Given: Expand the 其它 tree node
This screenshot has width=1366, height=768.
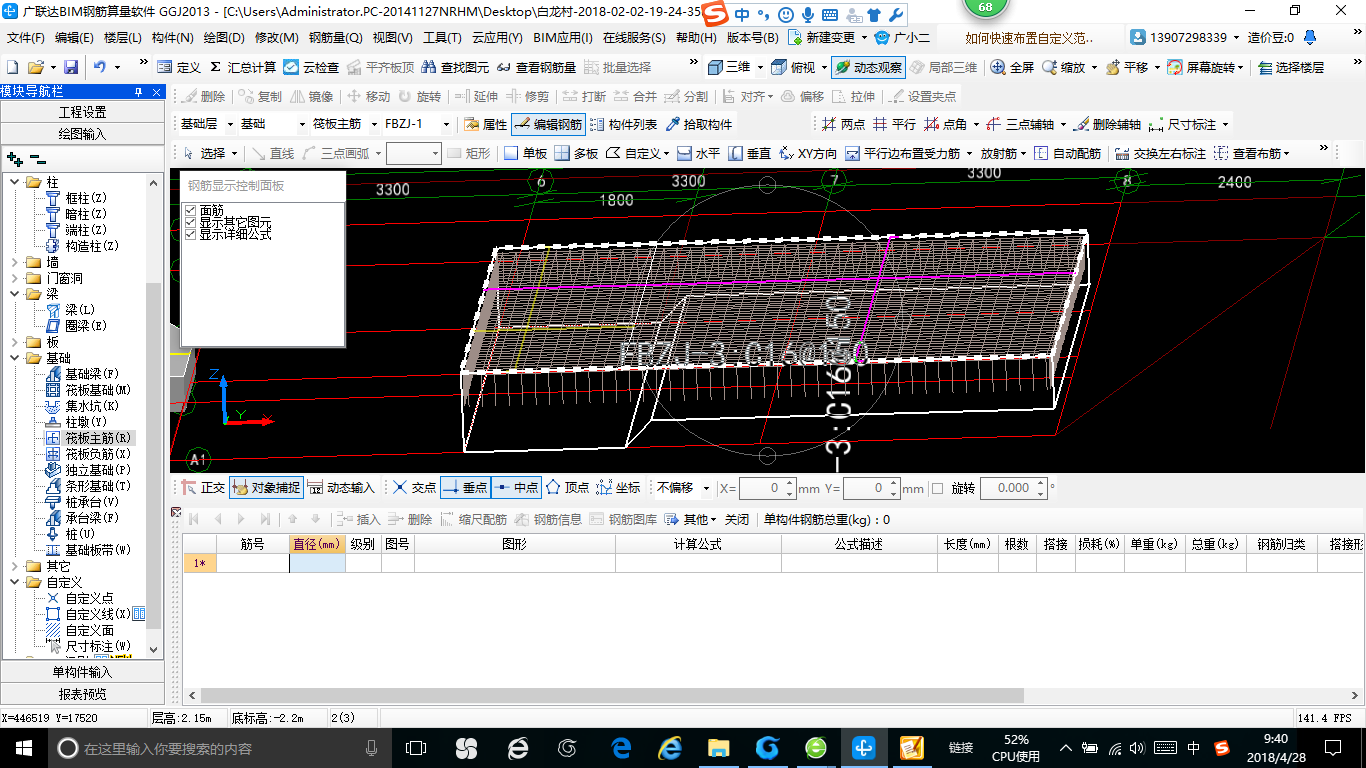Looking at the screenshot, I should tap(16, 566).
